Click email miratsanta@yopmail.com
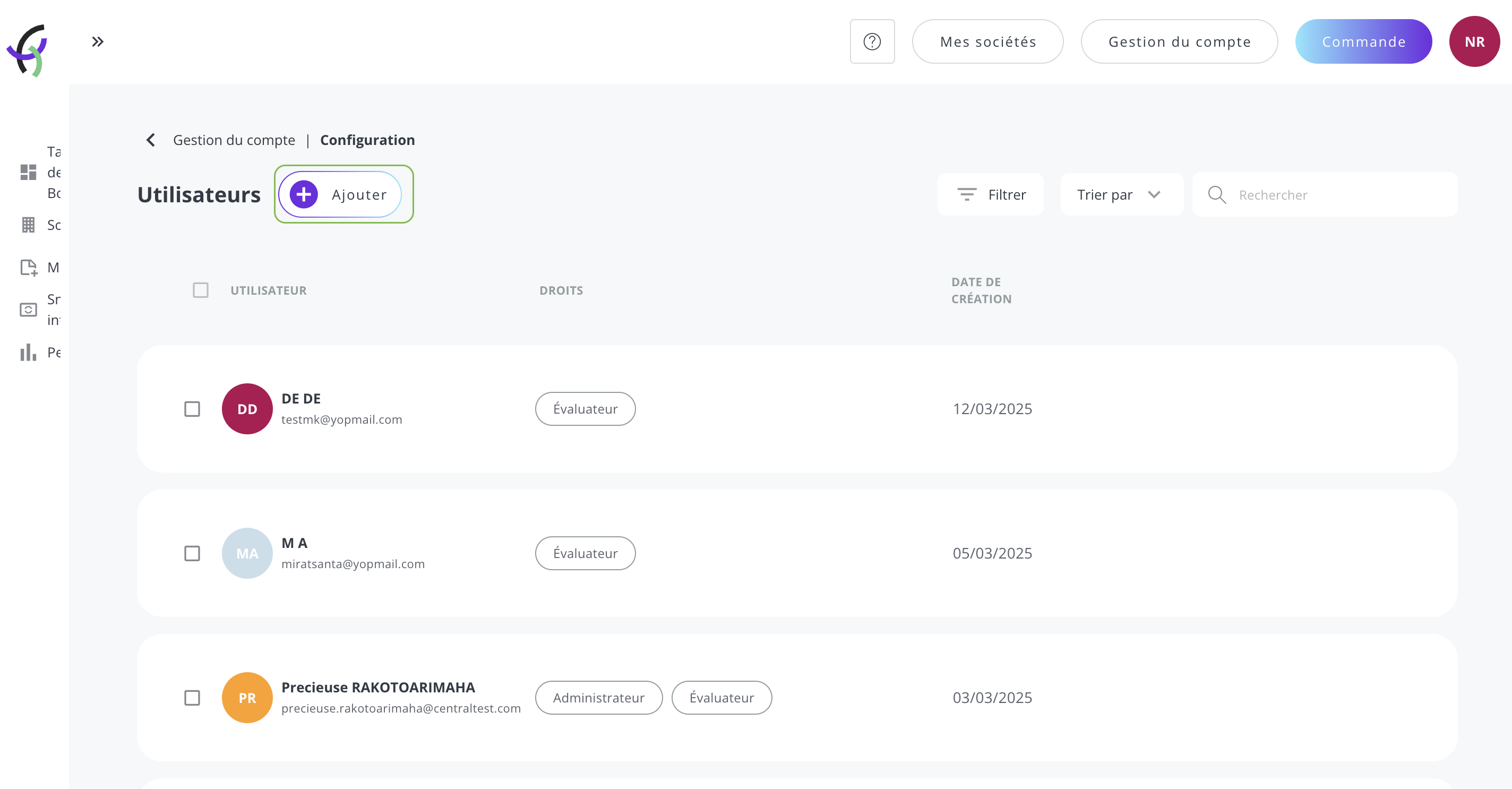Screen dimensions: 1512x789 353,563
